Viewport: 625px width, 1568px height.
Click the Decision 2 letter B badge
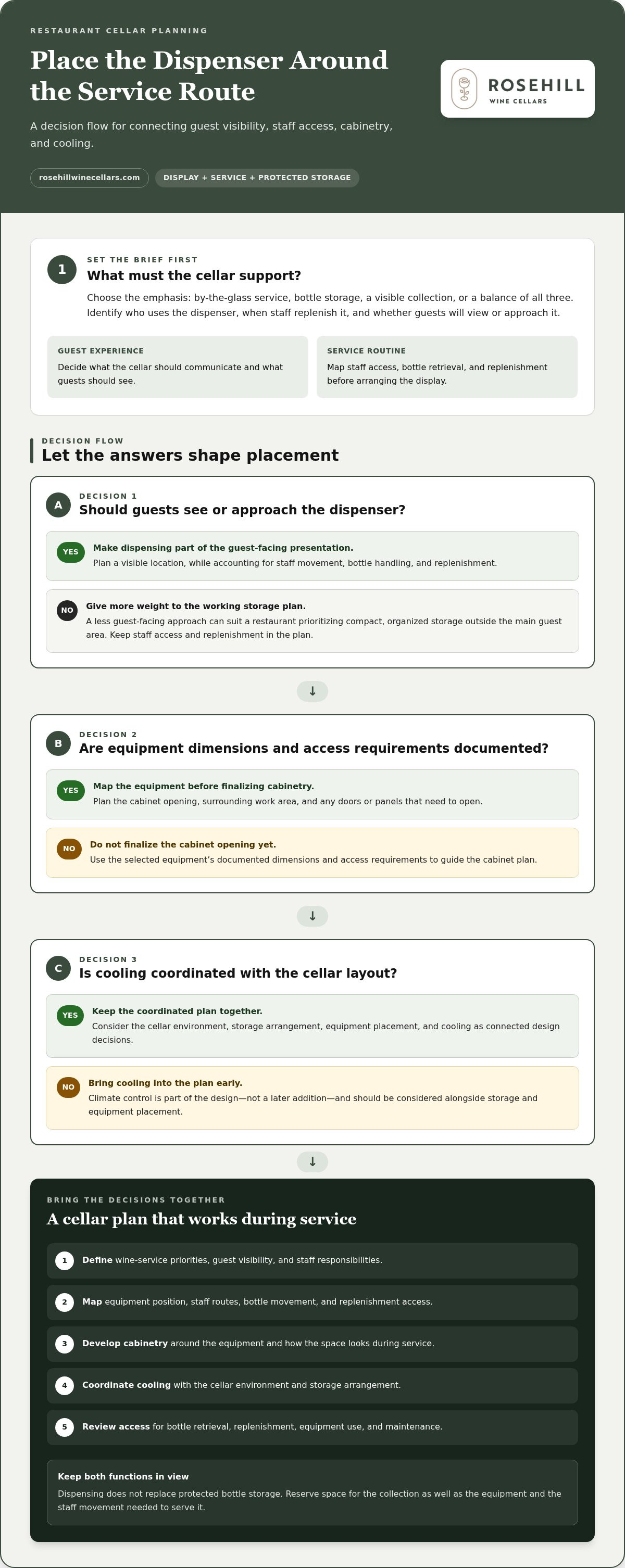(x=58, y=743)
